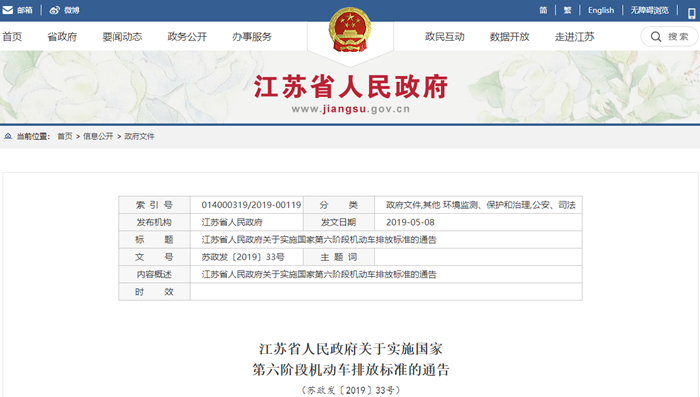Open the Weibo icon
700x397 pixels.
pyautogui.click(x=54, y=10)
